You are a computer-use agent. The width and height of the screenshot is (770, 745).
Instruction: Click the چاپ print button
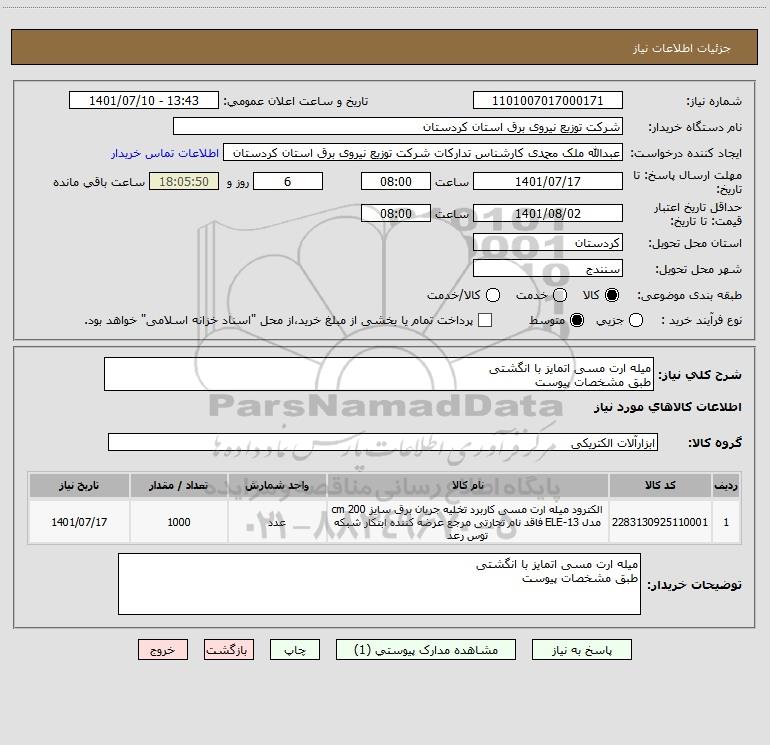click(295, 650)
